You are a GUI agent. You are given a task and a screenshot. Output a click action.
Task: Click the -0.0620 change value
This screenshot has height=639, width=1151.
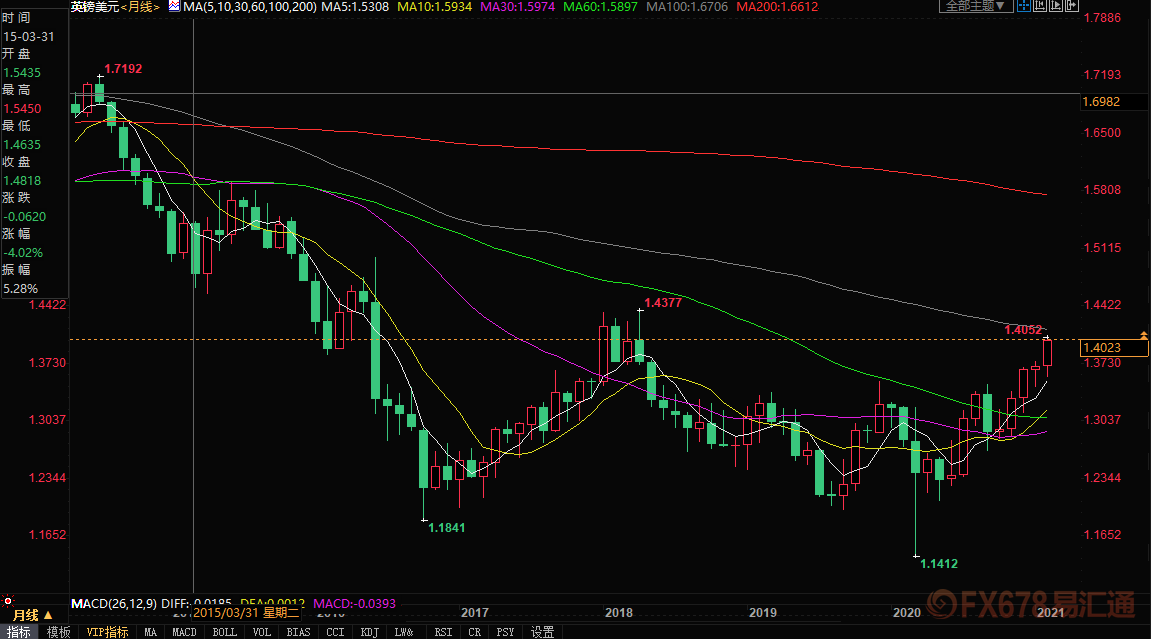pyautogui.click(x=24, y=216)
